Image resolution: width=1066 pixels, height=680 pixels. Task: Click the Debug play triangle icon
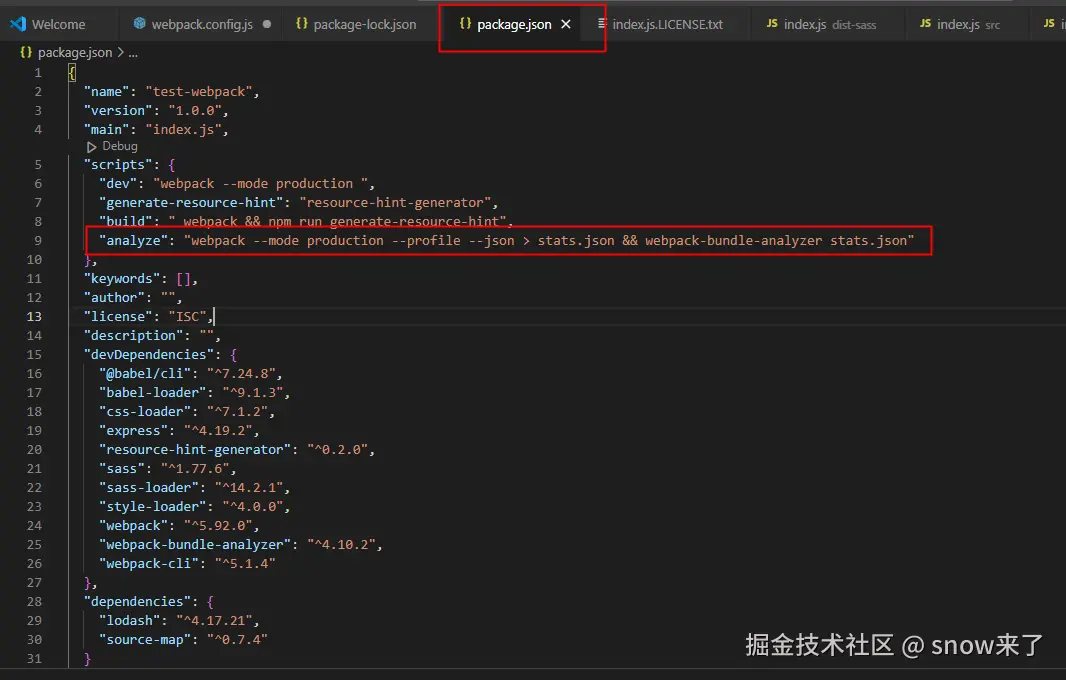click(x=91, y=147)
